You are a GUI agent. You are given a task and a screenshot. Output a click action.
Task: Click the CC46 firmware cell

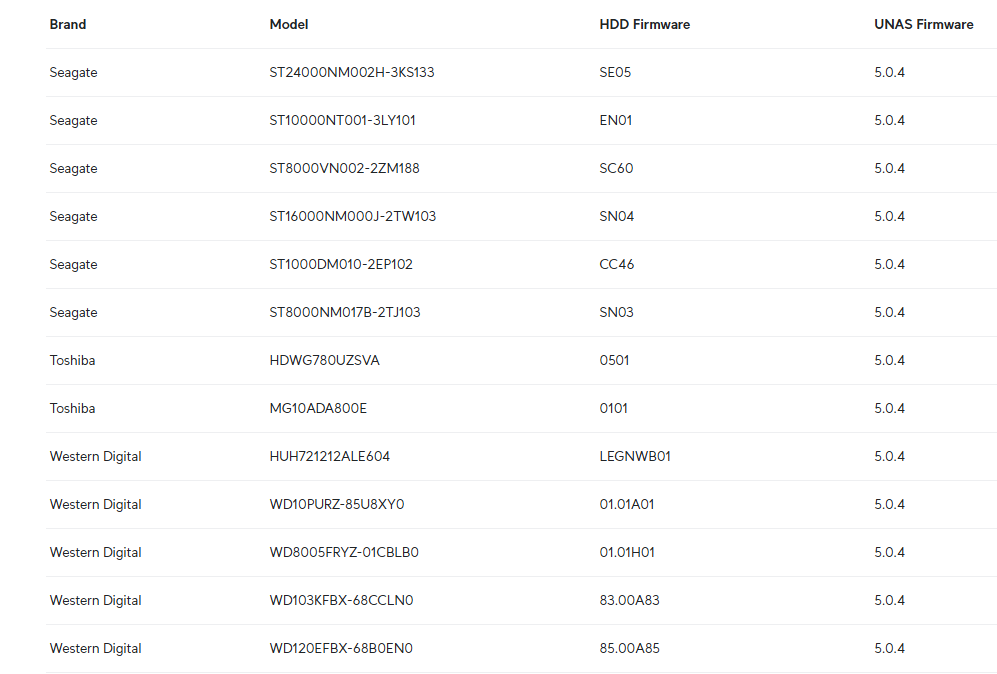616,264
